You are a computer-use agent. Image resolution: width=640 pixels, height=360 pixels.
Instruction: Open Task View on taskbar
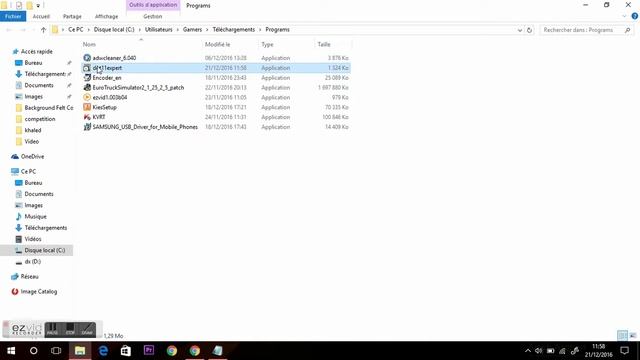pos(56,351)
